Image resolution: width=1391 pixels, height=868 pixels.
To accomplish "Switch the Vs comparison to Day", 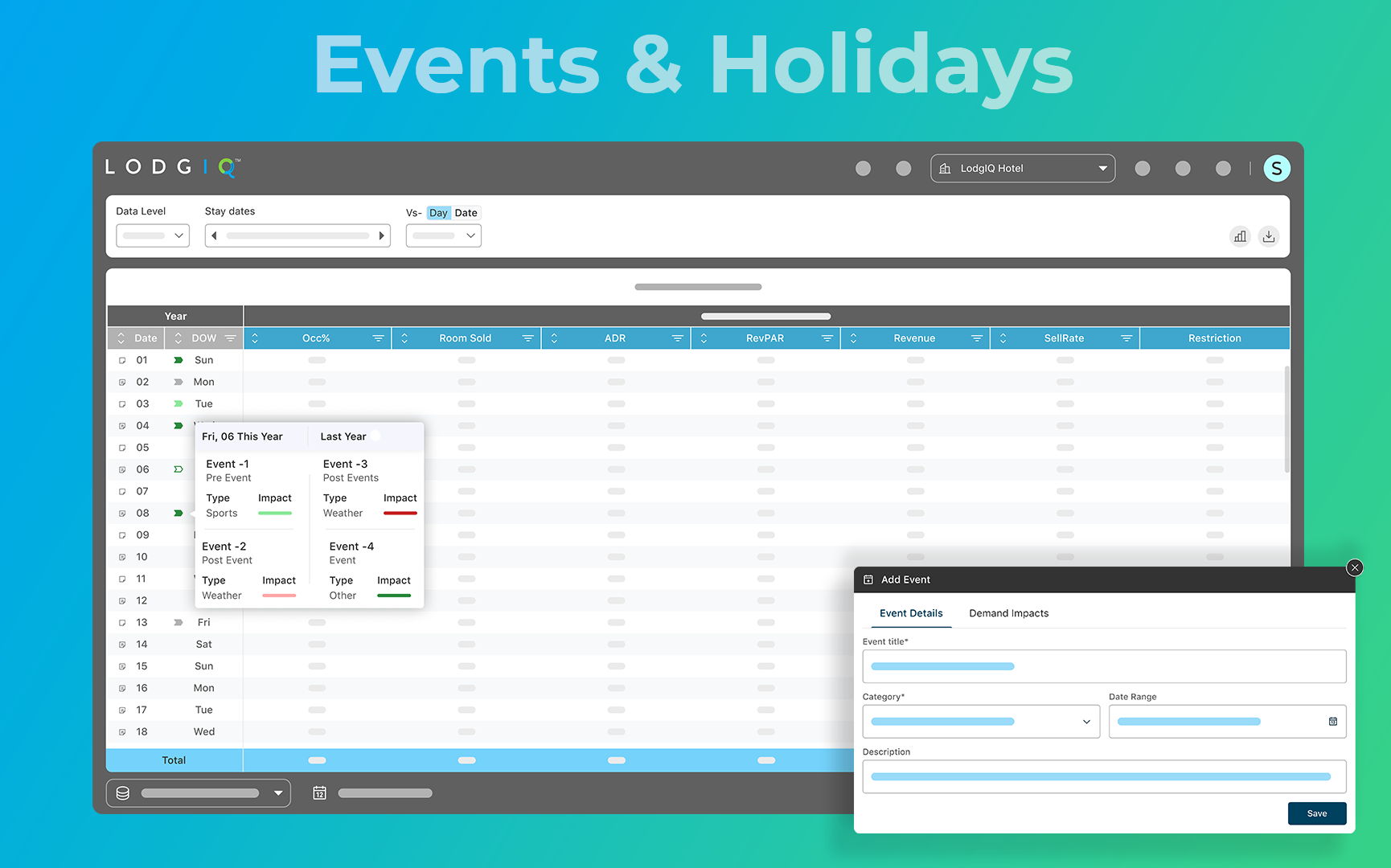I will 438,213.
